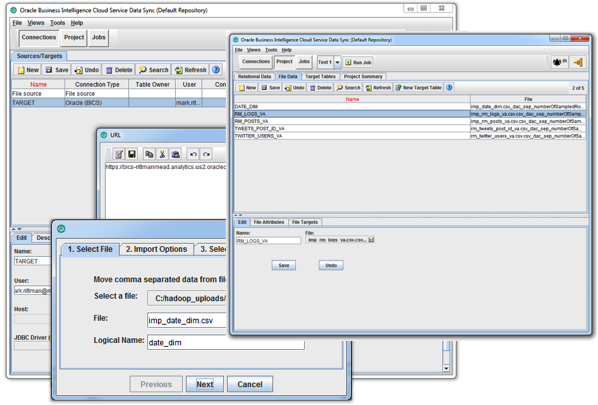Switch to Relational Data tab

click(254, 77)
